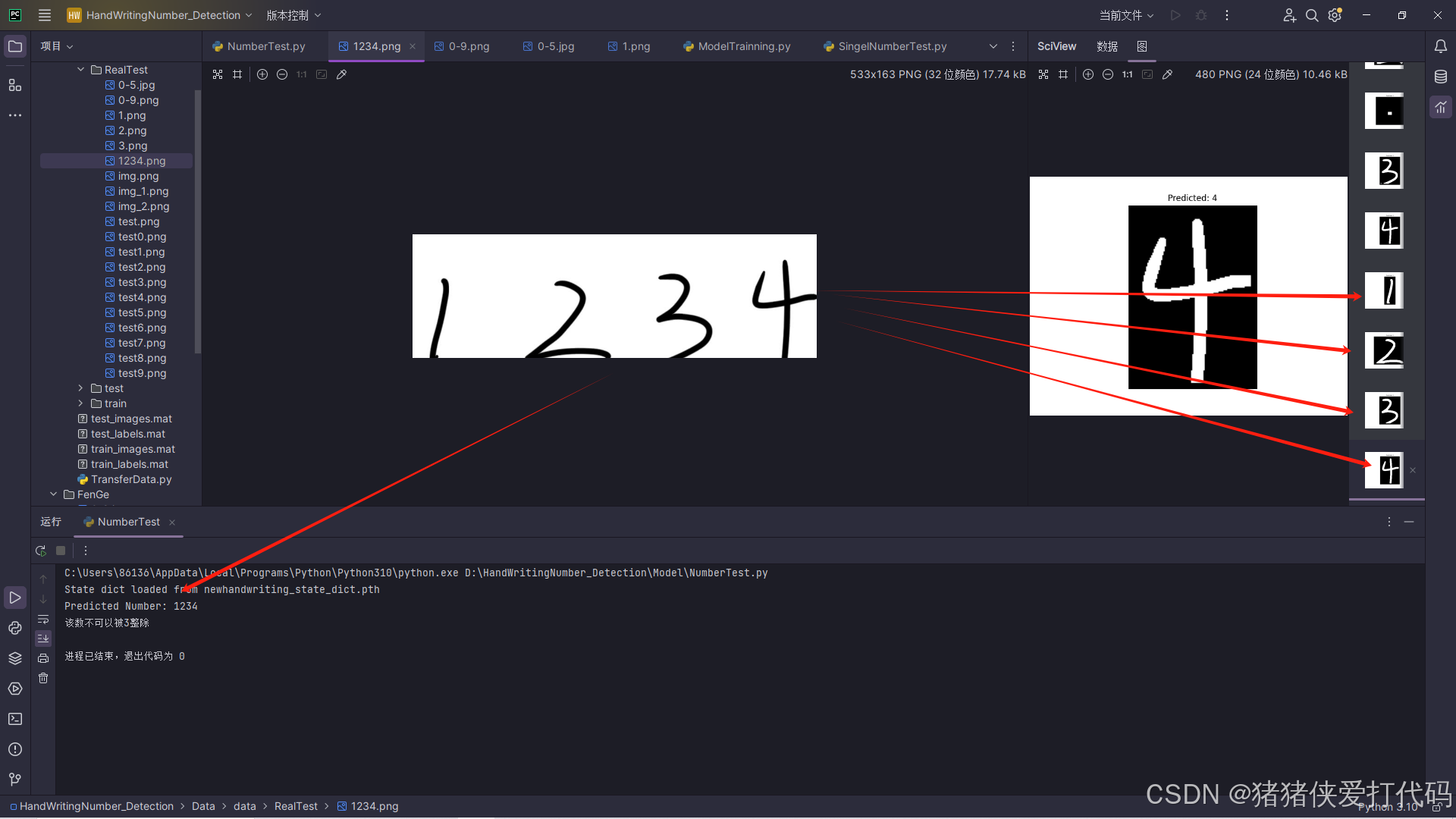Expand the train folder
This screenshot has height=819, width=1456.
[x=81, y=403]
